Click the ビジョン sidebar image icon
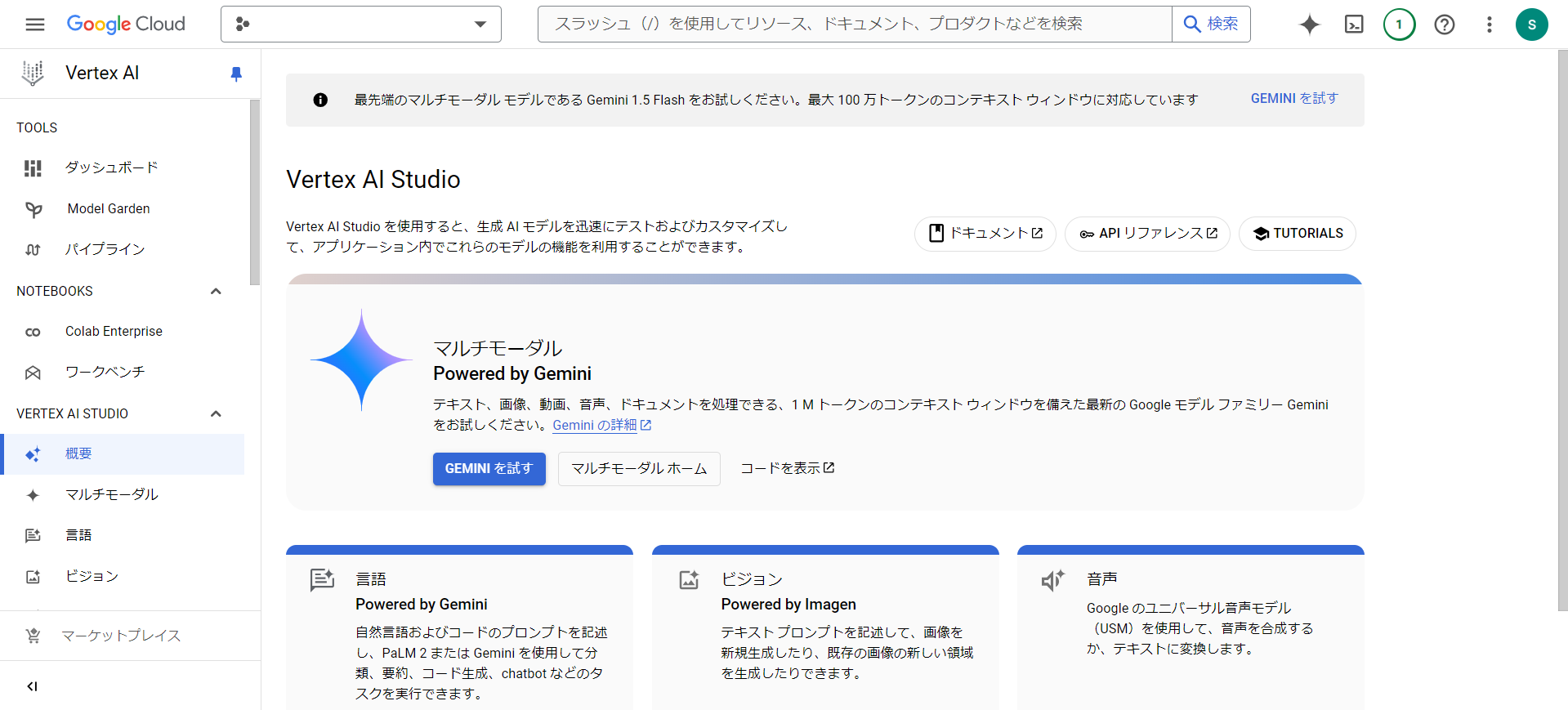 [x=33, y=577]
